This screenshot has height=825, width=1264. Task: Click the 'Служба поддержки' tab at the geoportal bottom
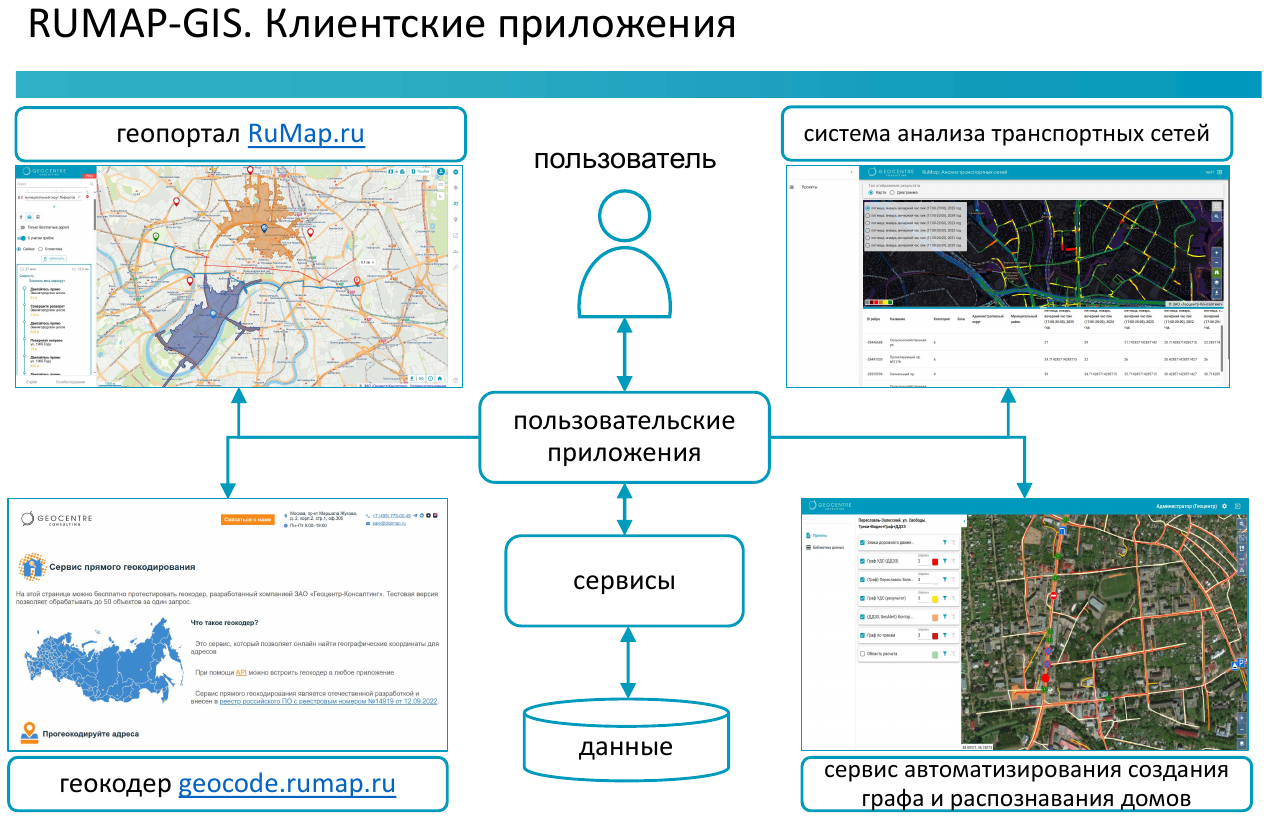click(70, 382)
